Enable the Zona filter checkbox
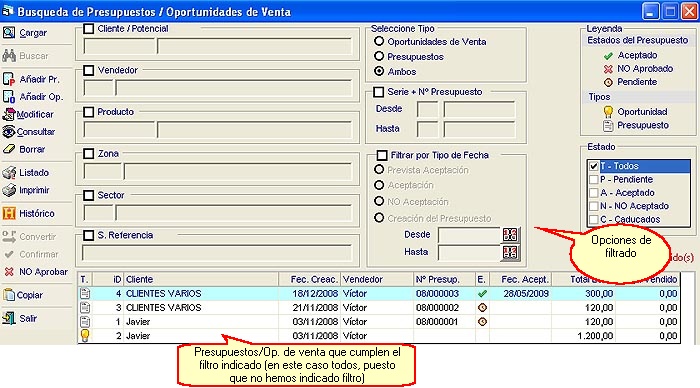This screenshot has width=700, height=388. 88,154
